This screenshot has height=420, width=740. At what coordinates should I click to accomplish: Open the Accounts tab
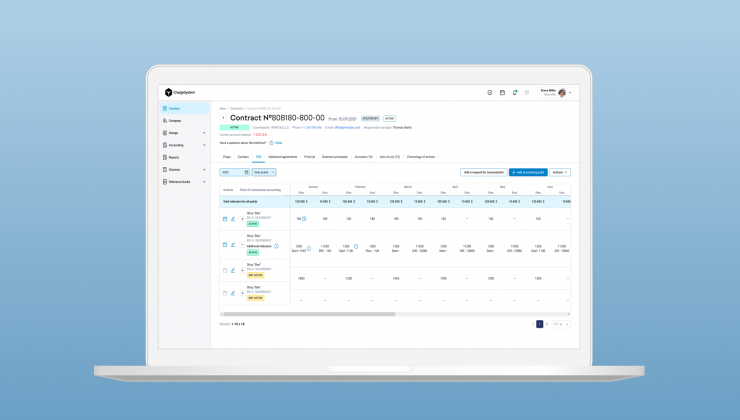click(x=363, y=157)
